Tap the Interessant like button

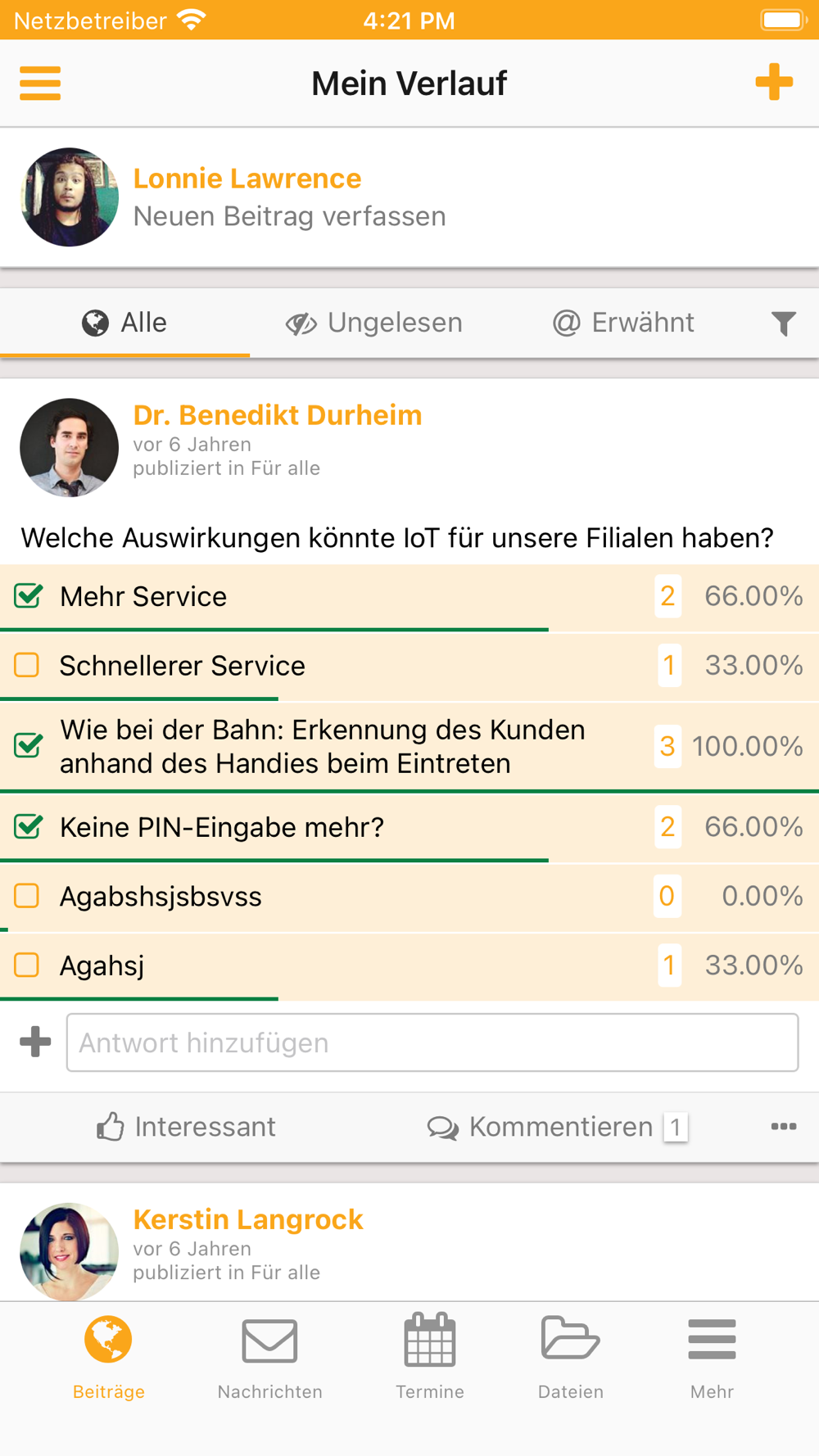coord(186,1127)
